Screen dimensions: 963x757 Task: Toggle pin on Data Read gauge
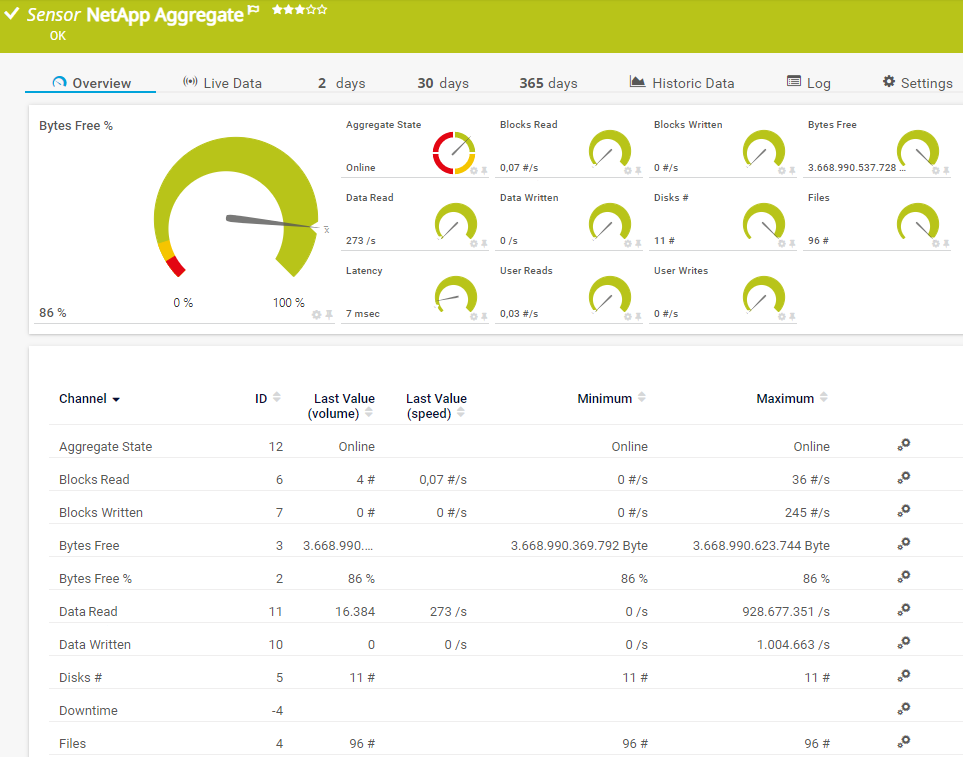tap(484, 243)
